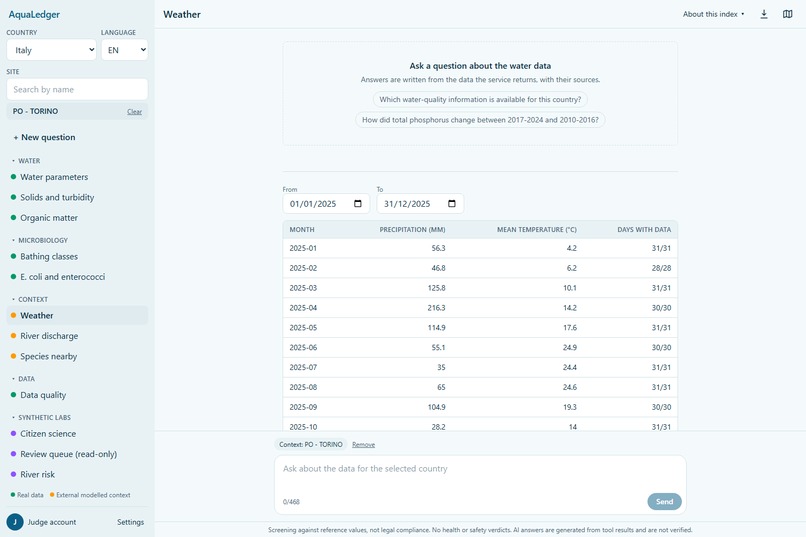The height and width of the screenshot is (537, 806).
Task: Click precipitation value 216.3
Action: [x=436, y=308]
